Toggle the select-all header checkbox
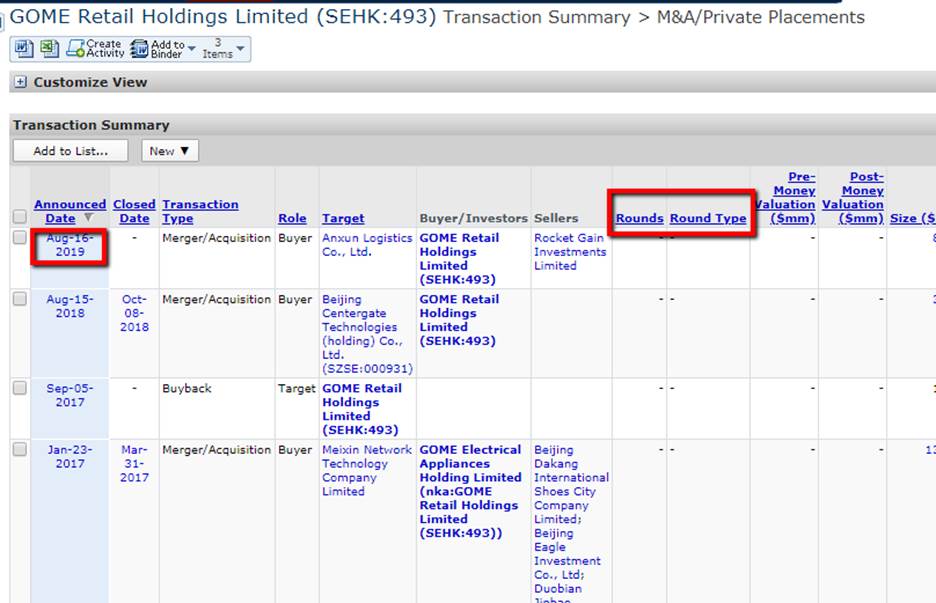936x603 pixels. [20, 217]
